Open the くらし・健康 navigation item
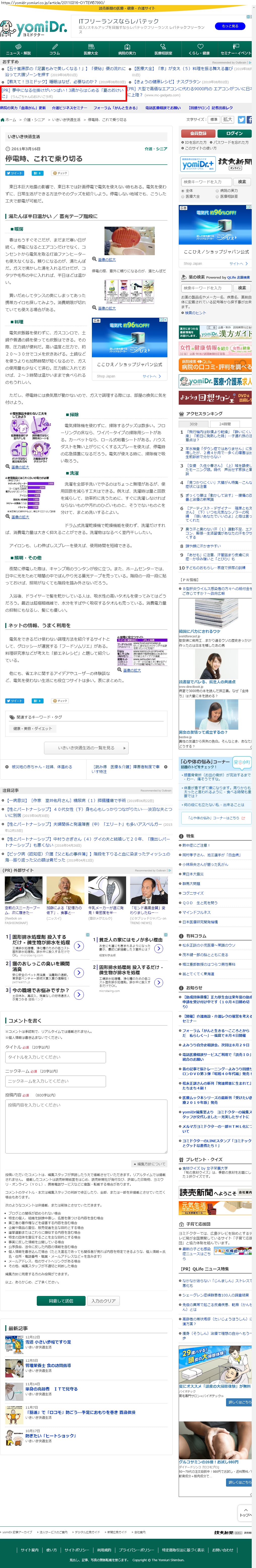This screenshot has height=1568, width=256. point(199,49)
